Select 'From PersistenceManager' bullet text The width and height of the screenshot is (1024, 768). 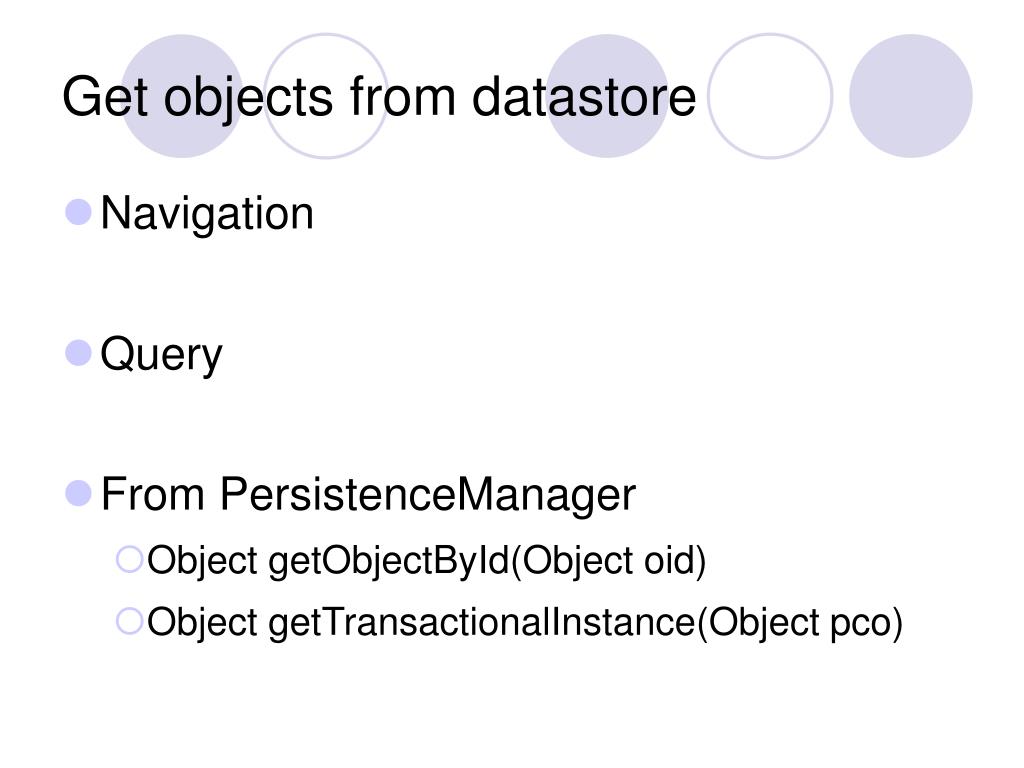click(x=368, y=494)
